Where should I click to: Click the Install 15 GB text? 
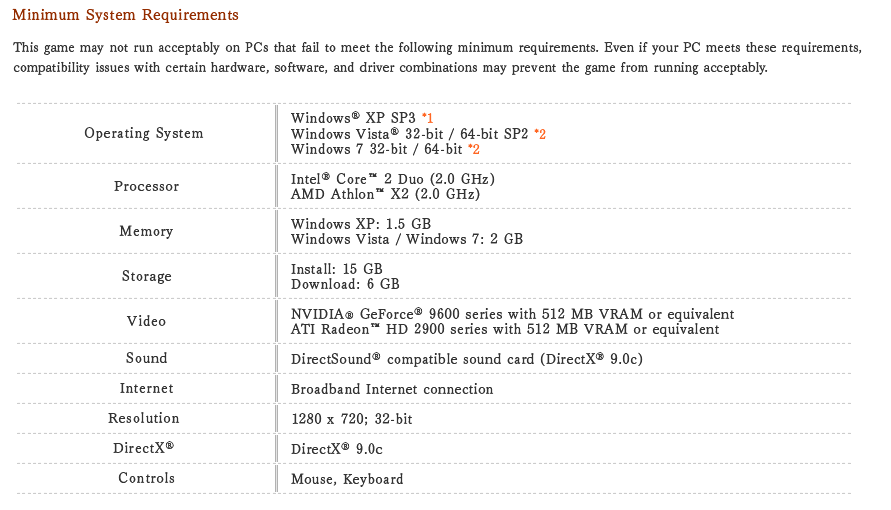[336, 269]
